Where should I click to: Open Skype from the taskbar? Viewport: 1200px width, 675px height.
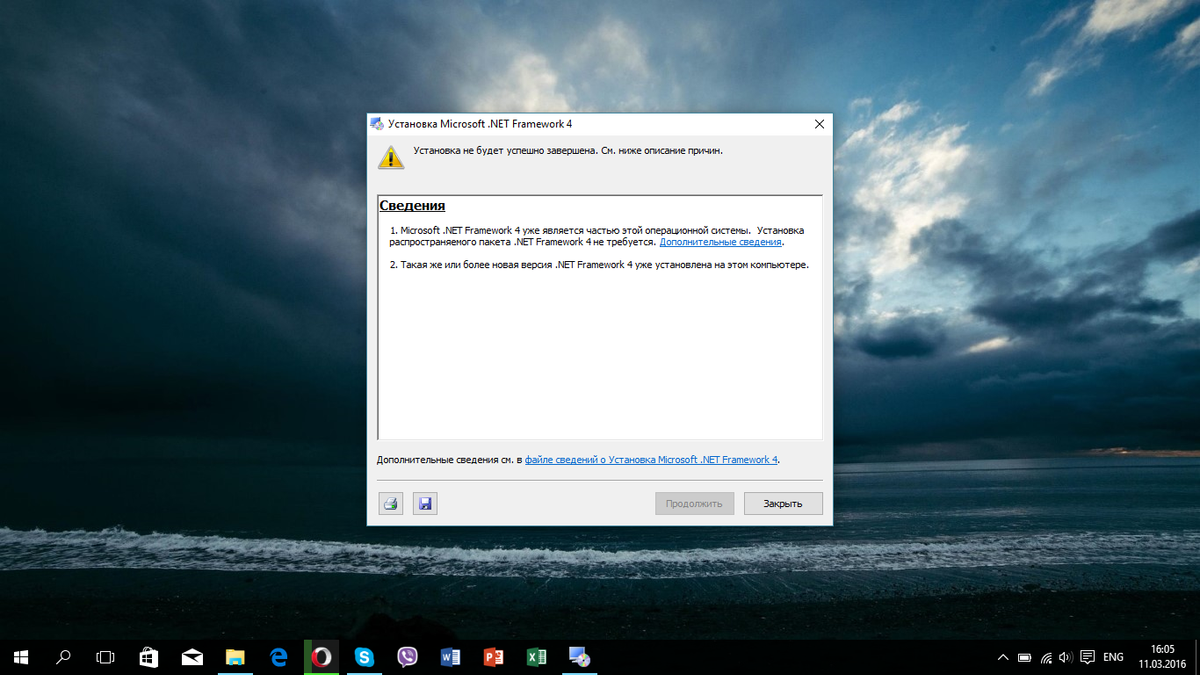tap(364, 657)
